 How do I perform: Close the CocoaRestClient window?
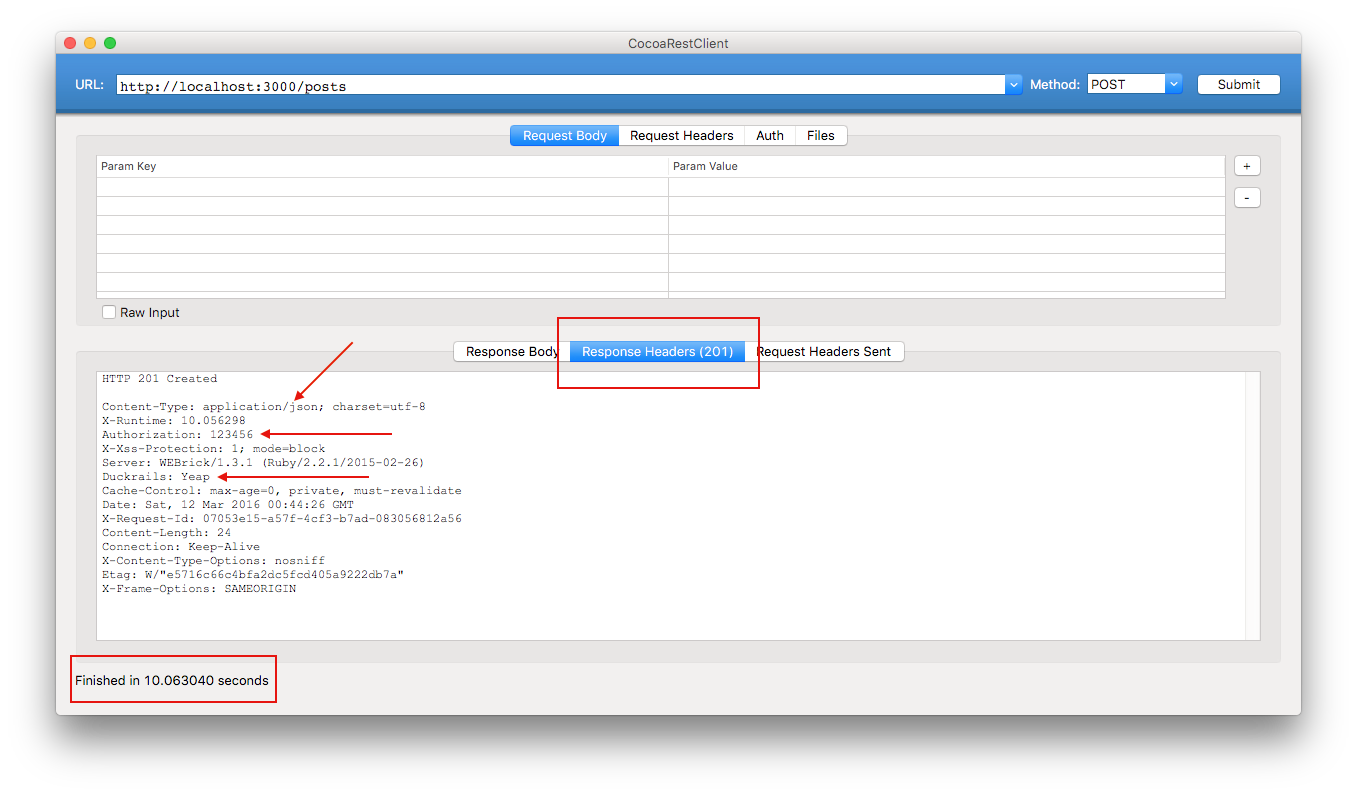[x=70, y=43]
